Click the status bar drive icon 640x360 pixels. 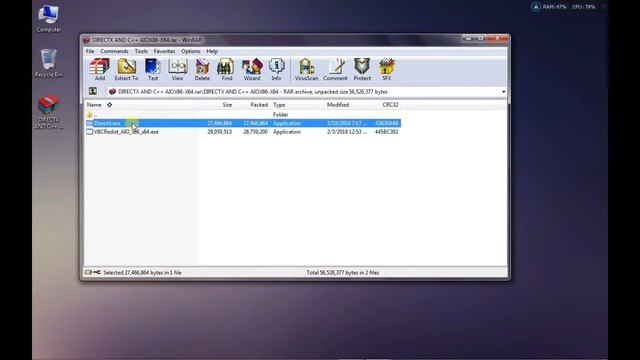coord(88,272)
